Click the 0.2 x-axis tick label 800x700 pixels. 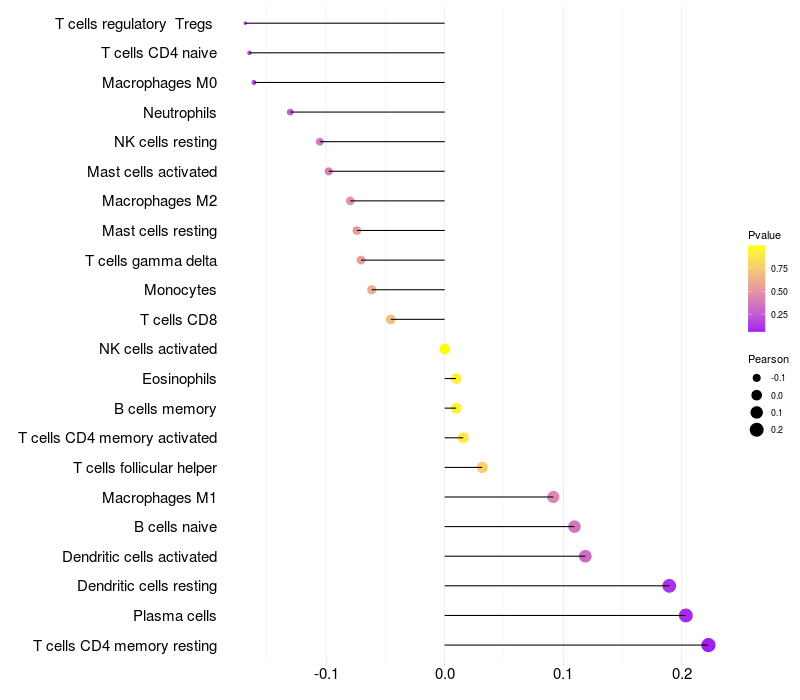click(x=682, y=674)
